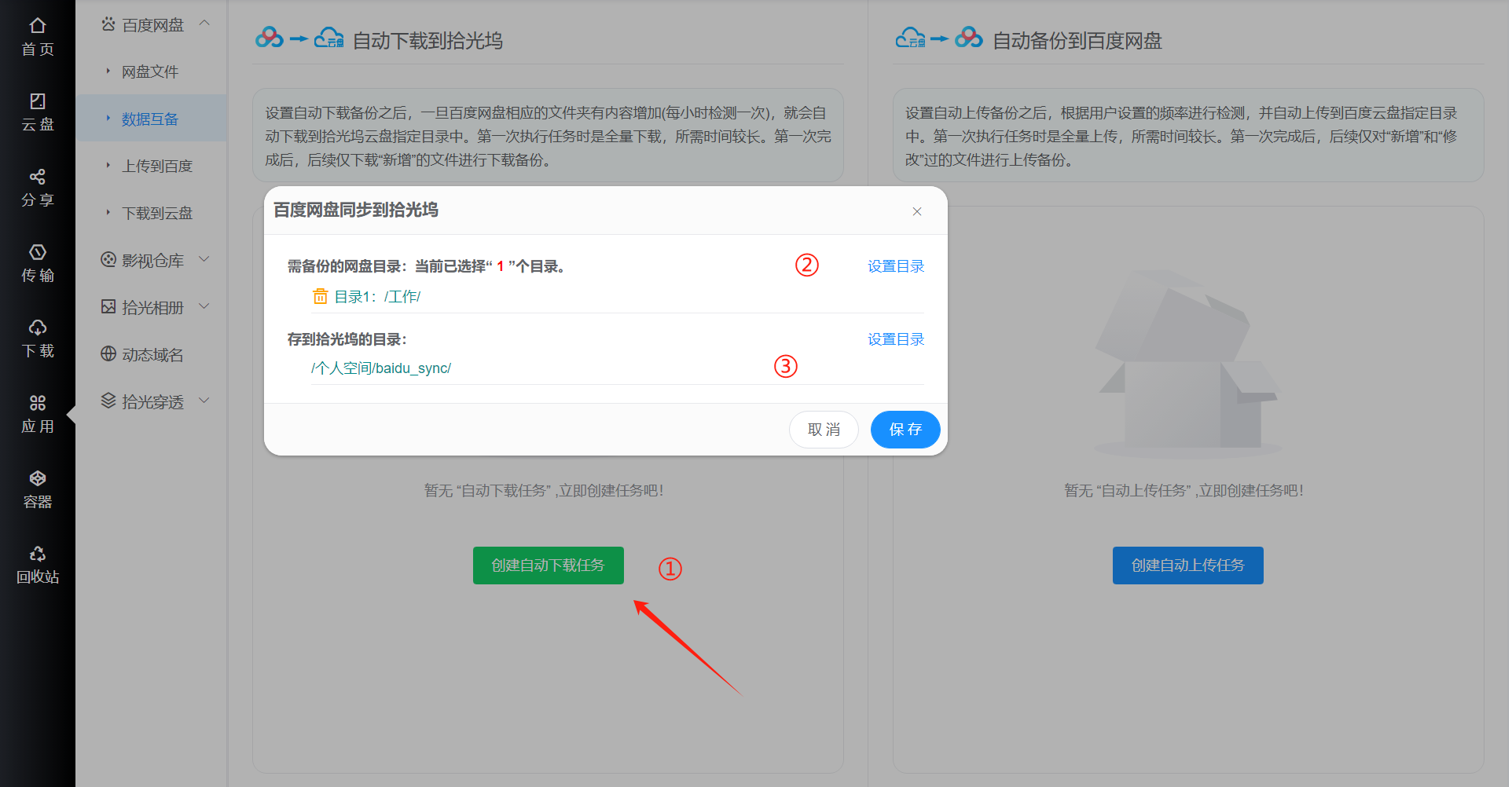Open 下载到云盘 submenu item

(x=151, y=213)
